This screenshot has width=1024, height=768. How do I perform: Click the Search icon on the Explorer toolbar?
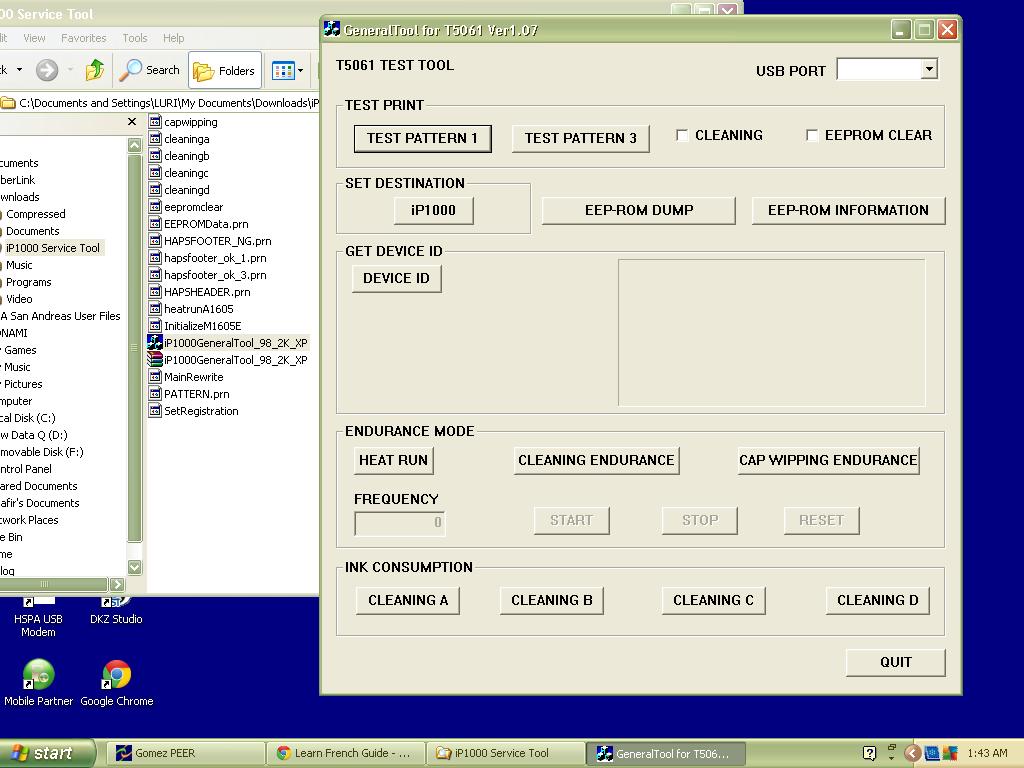[148, 70]
